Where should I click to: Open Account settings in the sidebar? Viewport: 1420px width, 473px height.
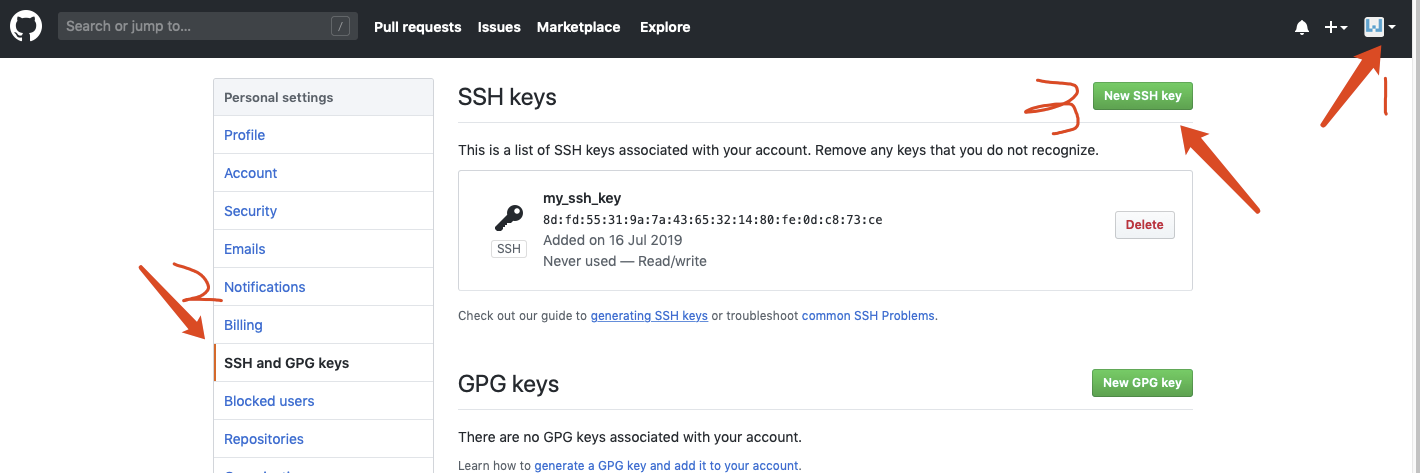324,173
